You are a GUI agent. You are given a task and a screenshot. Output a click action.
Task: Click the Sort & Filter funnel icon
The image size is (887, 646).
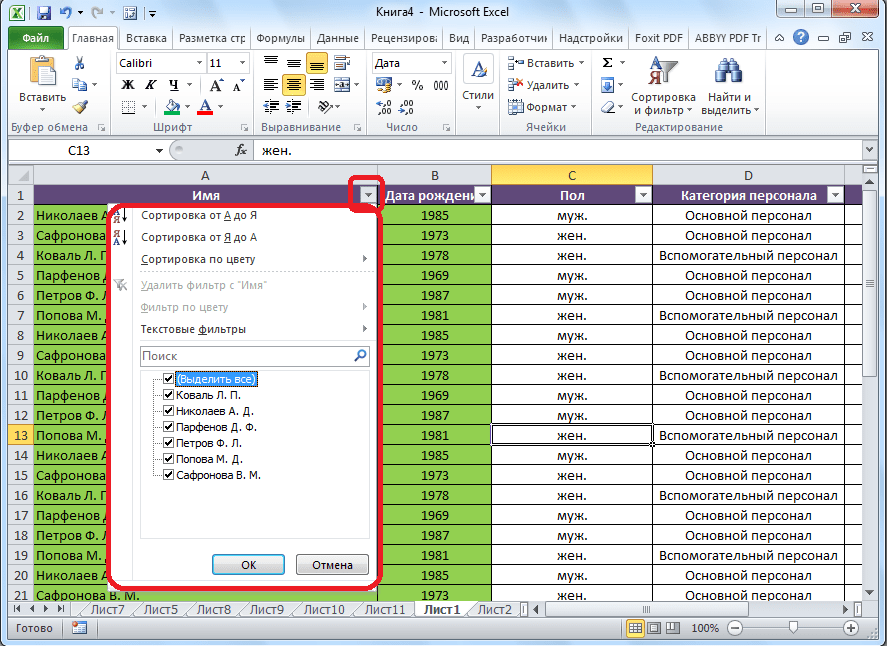663,72
